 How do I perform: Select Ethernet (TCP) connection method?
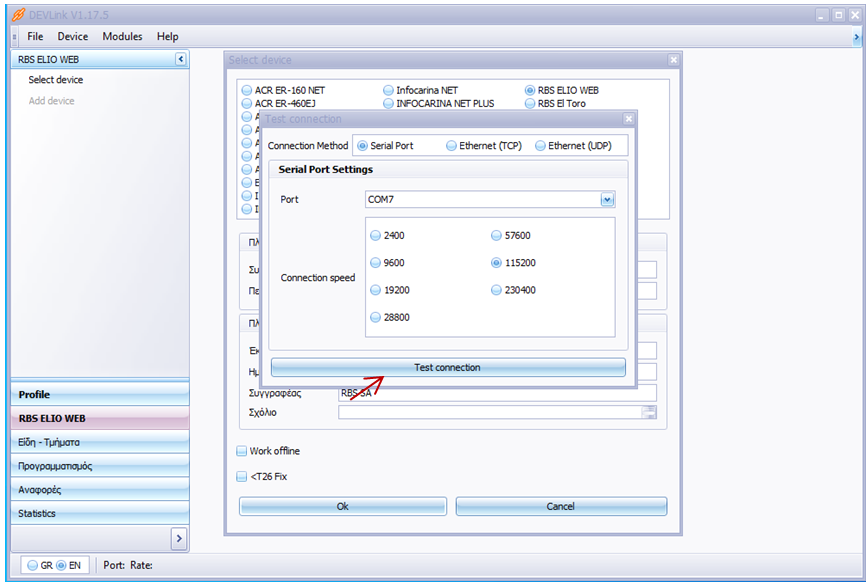coord(452,146)
